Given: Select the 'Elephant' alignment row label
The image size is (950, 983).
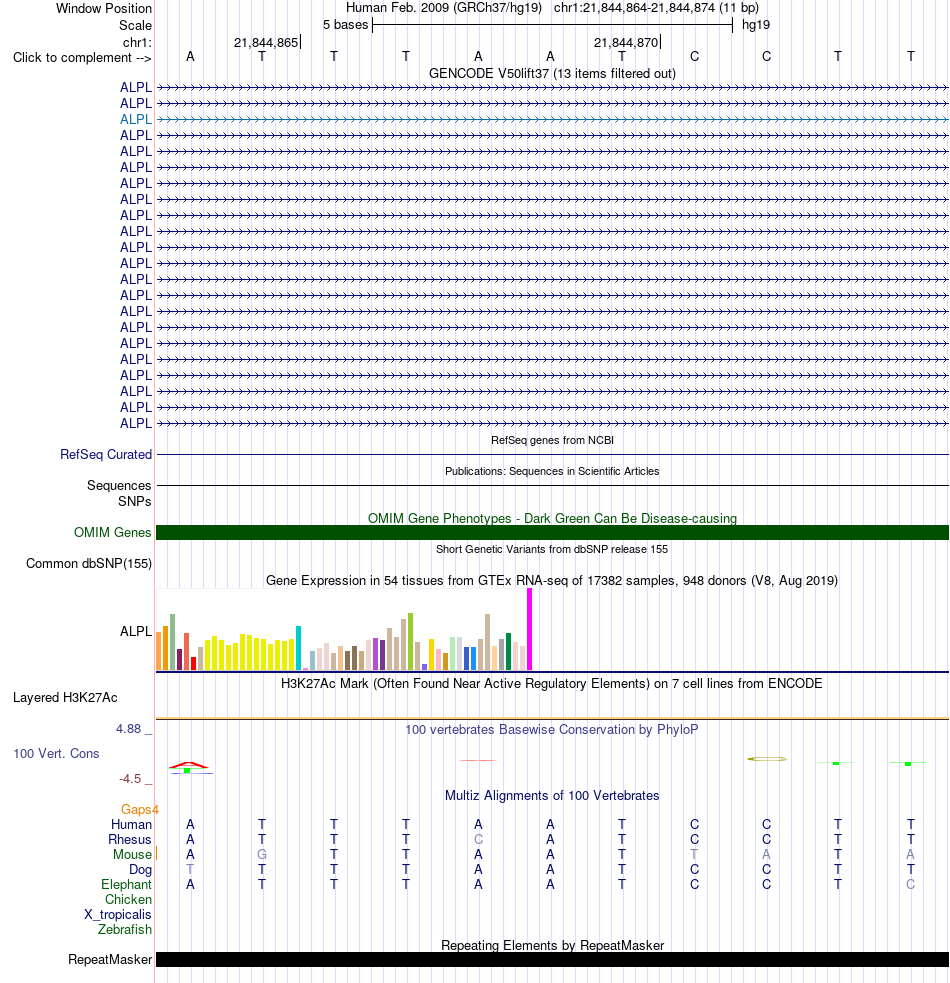Looking at the screenshot, I should point(127,885).
